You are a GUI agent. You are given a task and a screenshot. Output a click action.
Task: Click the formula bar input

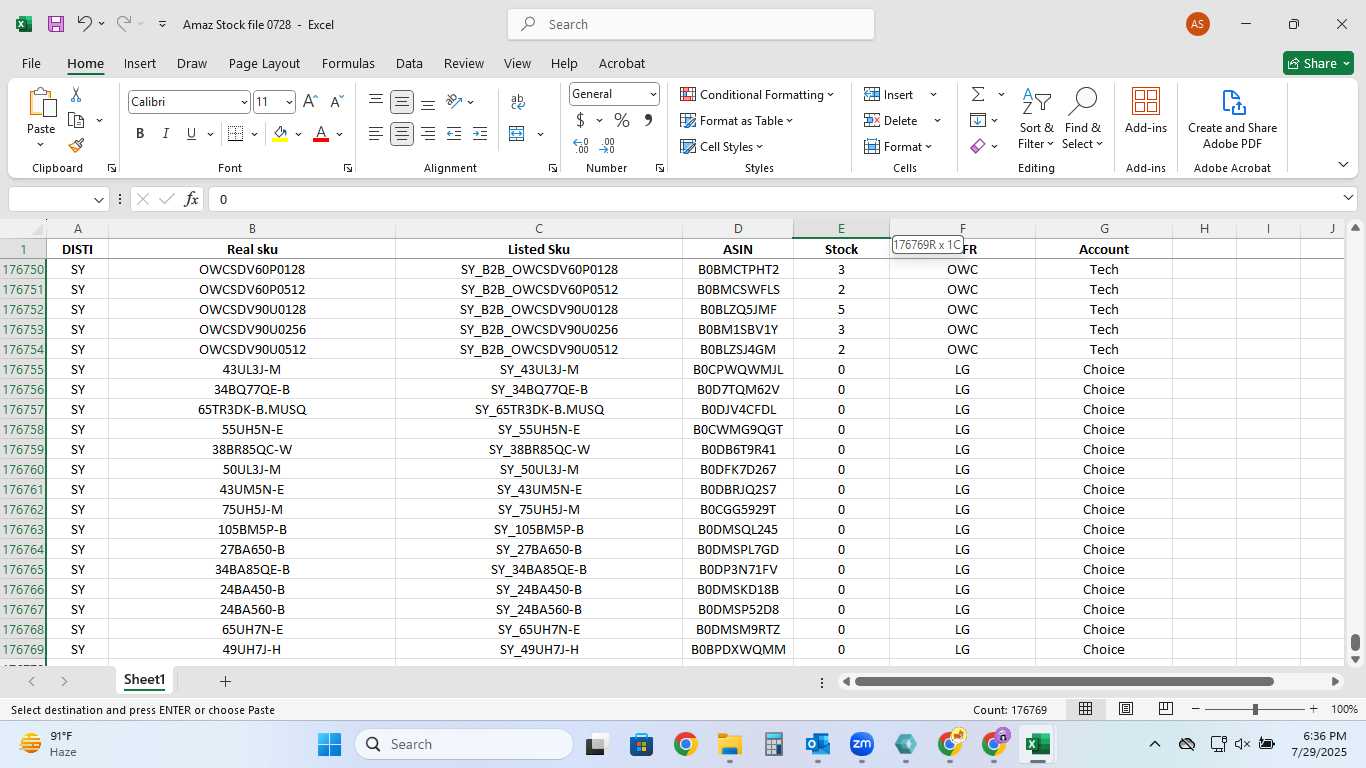tap(775, 199)
